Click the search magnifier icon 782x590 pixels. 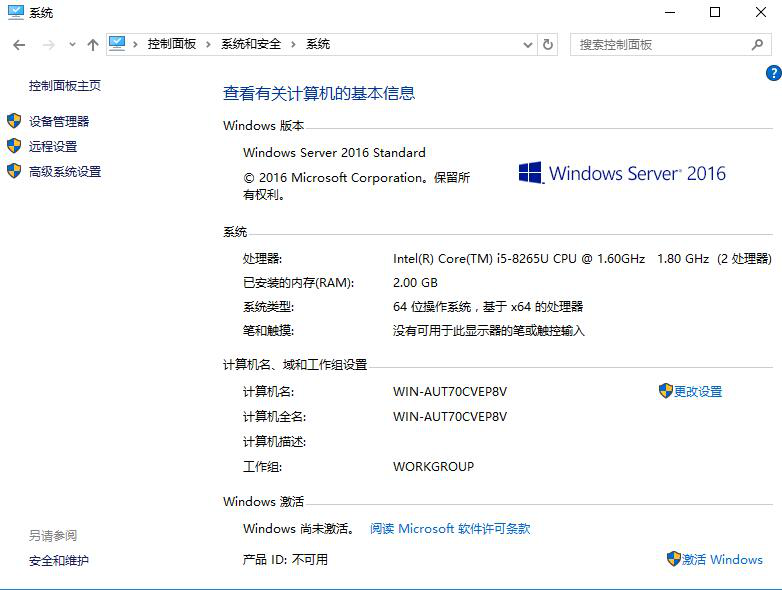(757, 45)
